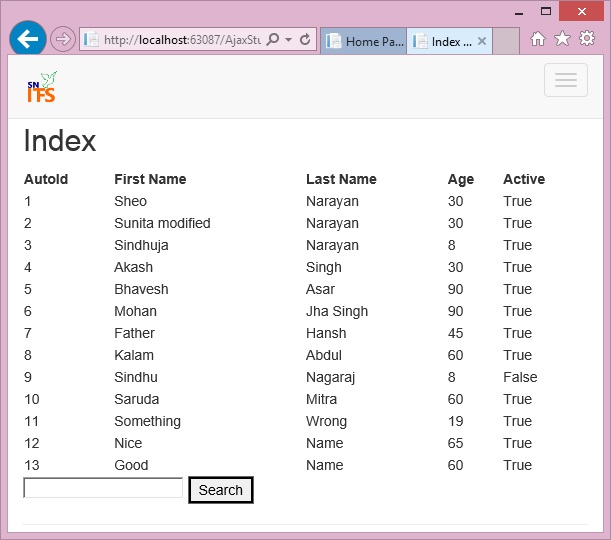Click the first name Sindhu in row 9
Image resolution: width=611 pixels, height=540 pixels.
pos(136,377)
